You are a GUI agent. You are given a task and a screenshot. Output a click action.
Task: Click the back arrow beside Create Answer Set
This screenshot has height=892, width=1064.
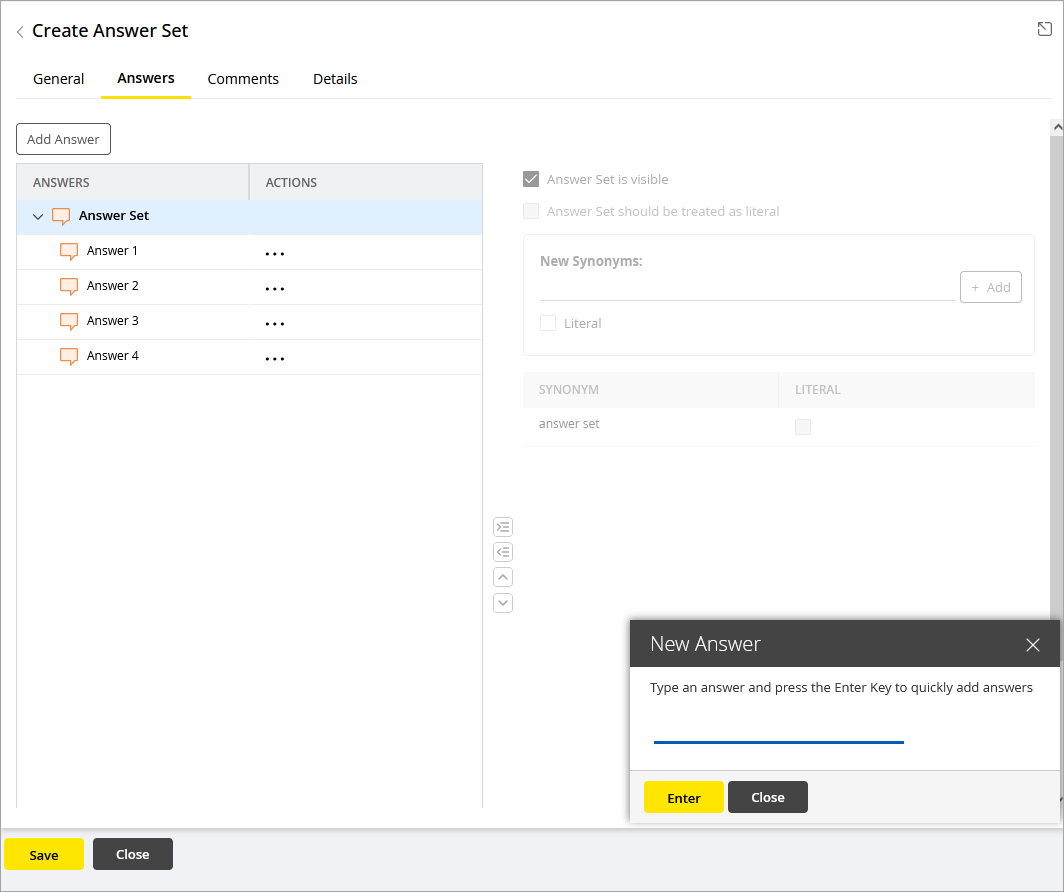pos(20,32)
